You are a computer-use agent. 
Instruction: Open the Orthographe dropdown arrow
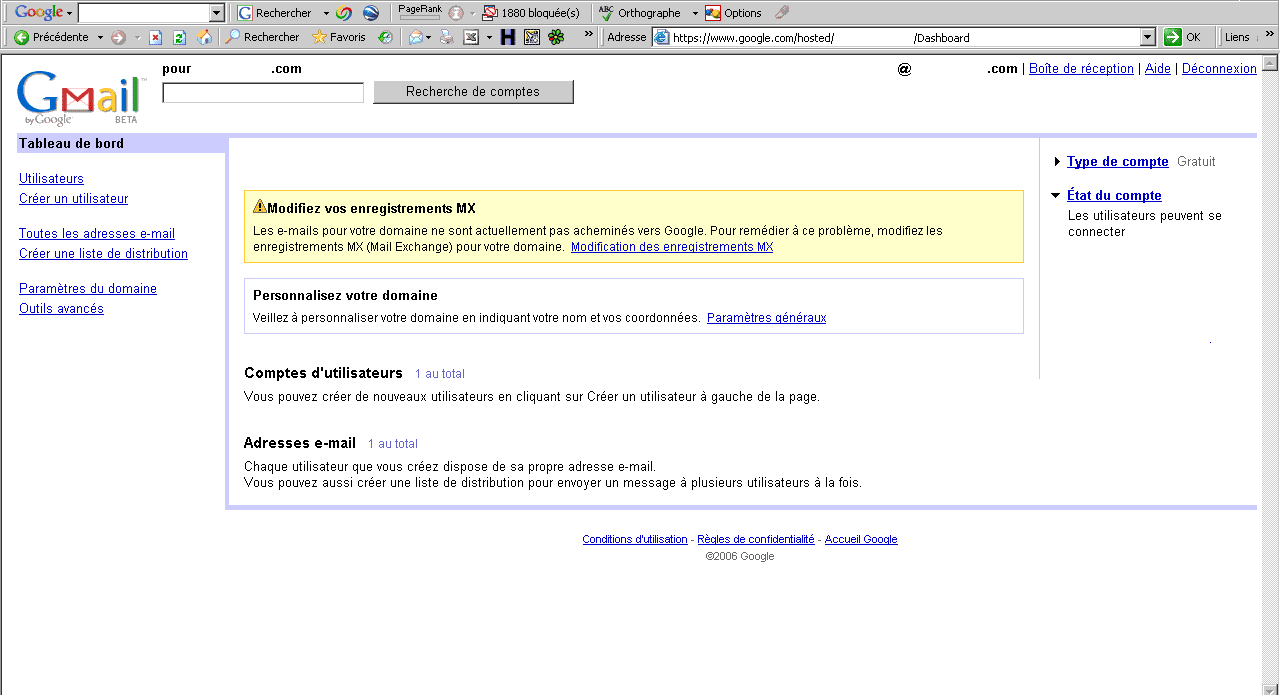(695, 13)
